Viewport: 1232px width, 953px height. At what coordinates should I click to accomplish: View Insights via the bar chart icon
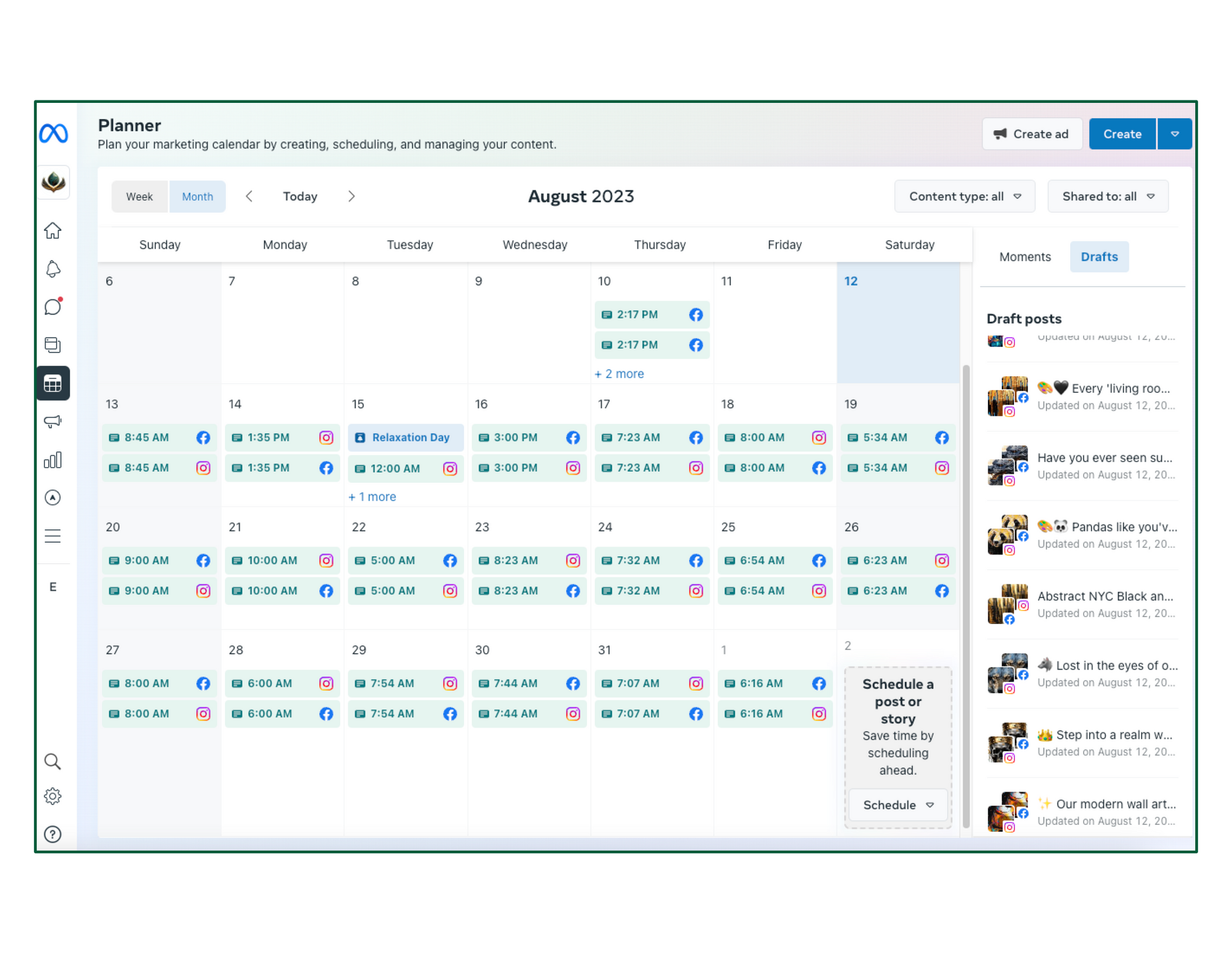click(x=53, y=460)
